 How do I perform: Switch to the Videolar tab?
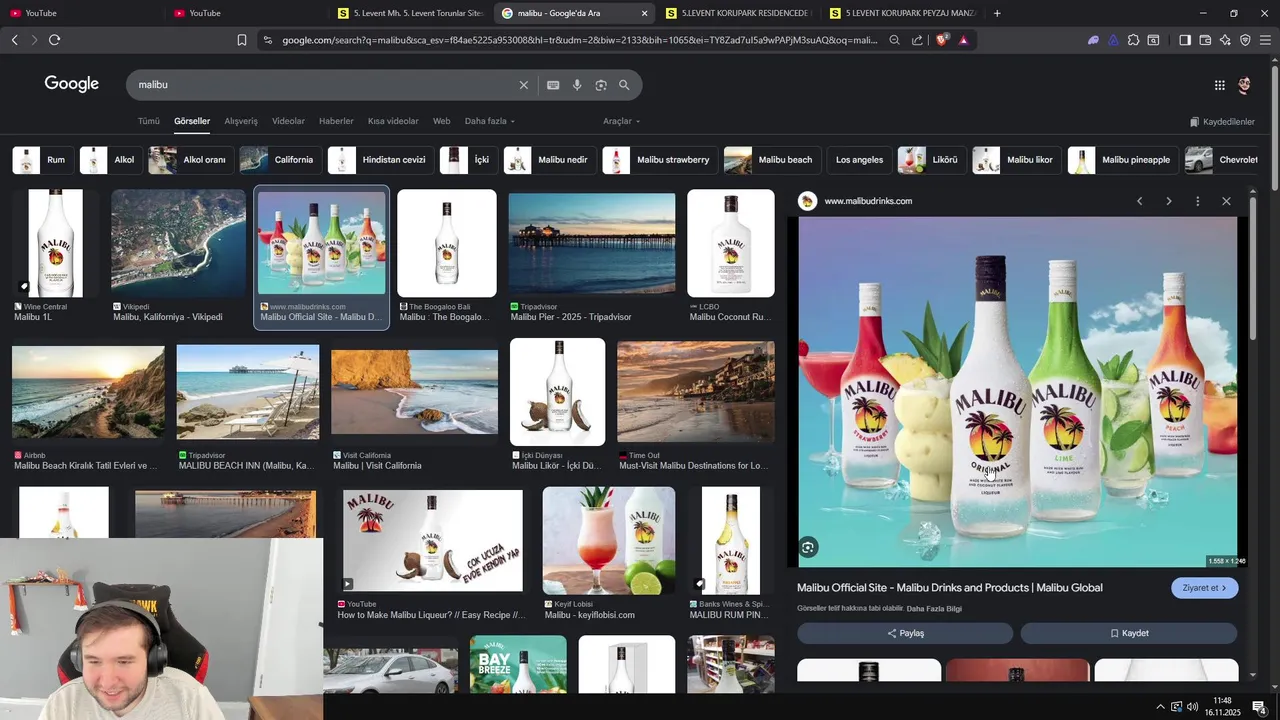point(288,121)
